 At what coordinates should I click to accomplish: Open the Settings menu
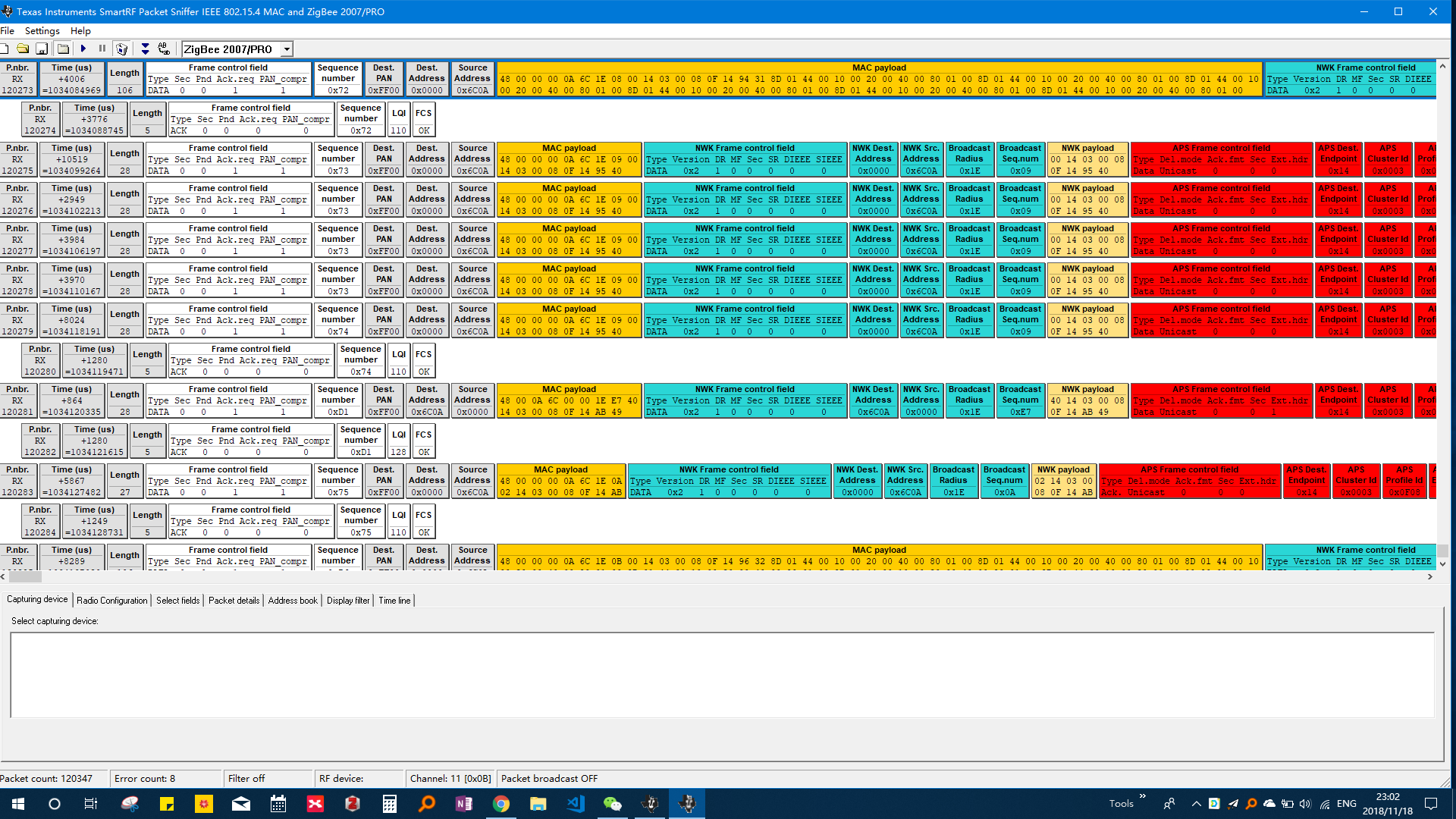pyautogui.click(x=42, y=31)
